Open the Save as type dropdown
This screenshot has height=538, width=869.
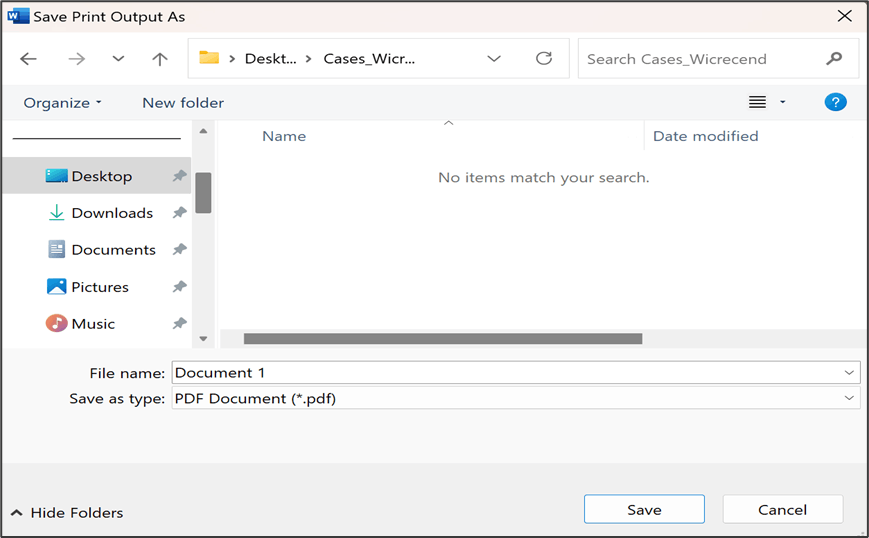(x=849, y=398)
